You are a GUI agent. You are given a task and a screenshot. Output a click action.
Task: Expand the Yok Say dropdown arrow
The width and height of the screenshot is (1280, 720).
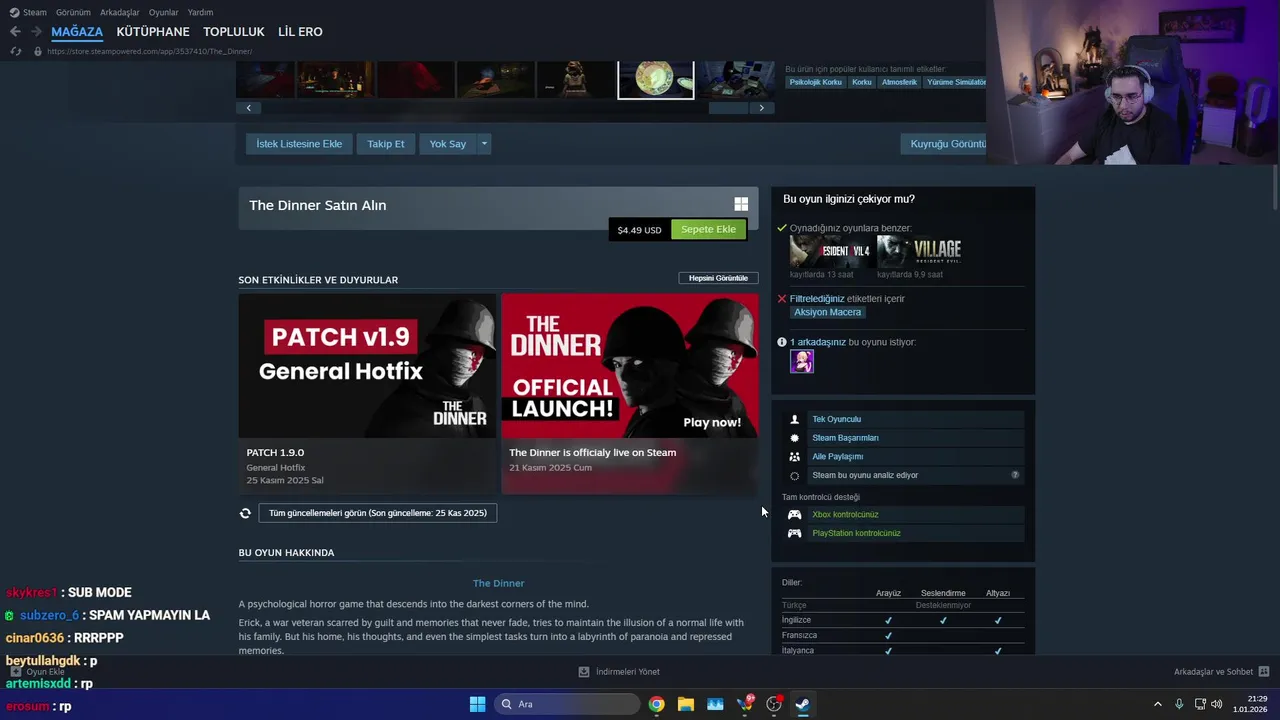[484, 144]
